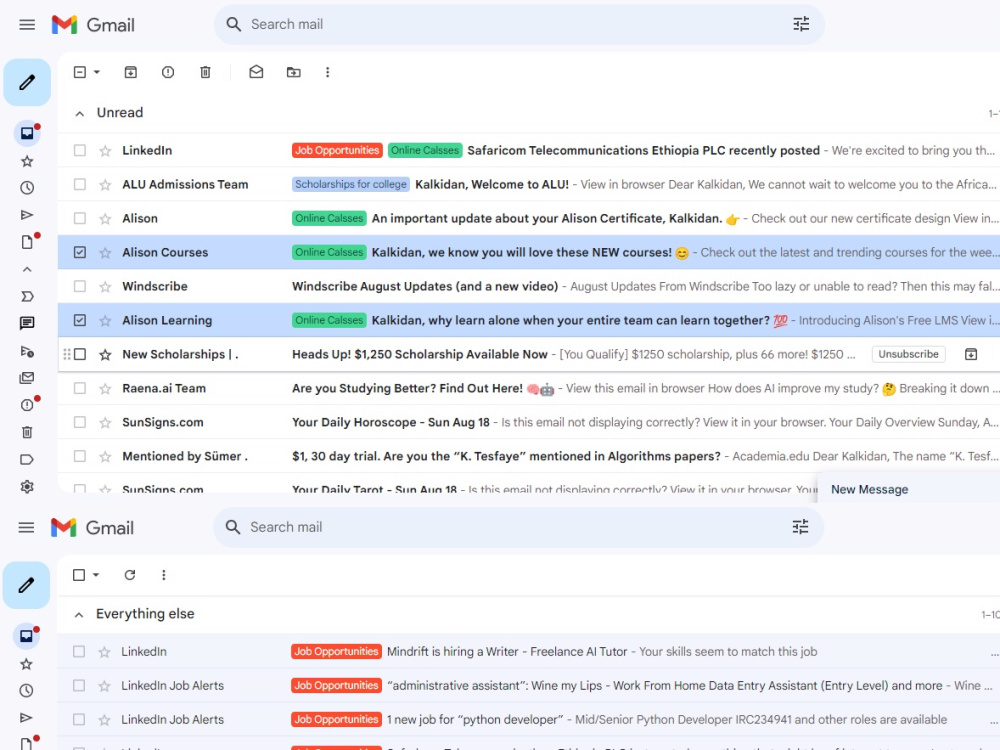Screen dimensions: 1000x750
Task: Open All Mail icon in the top sidebar
Action: coord(27,378)
